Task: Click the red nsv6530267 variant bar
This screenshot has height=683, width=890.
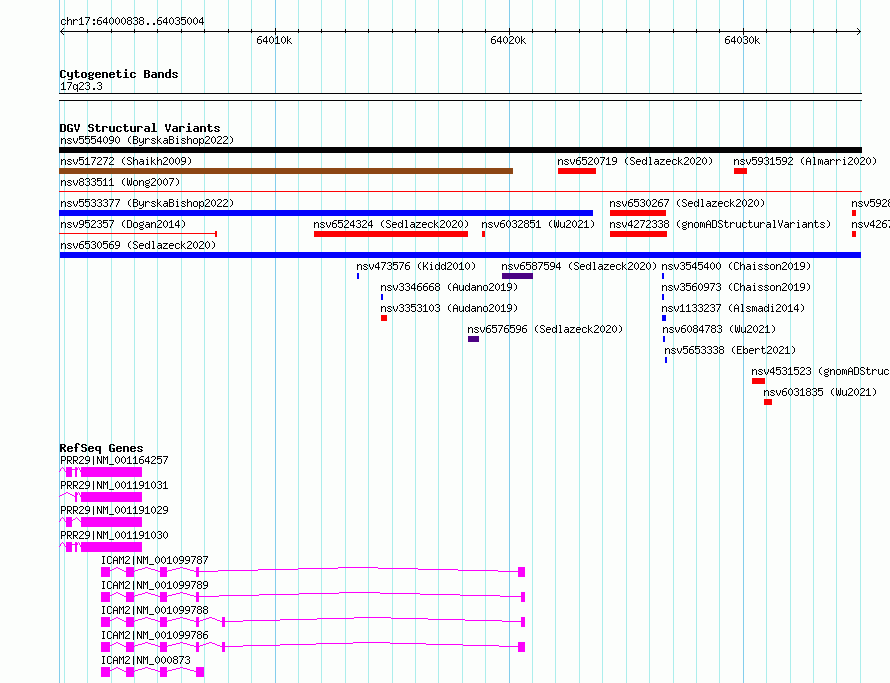Action: click(638, 213)
